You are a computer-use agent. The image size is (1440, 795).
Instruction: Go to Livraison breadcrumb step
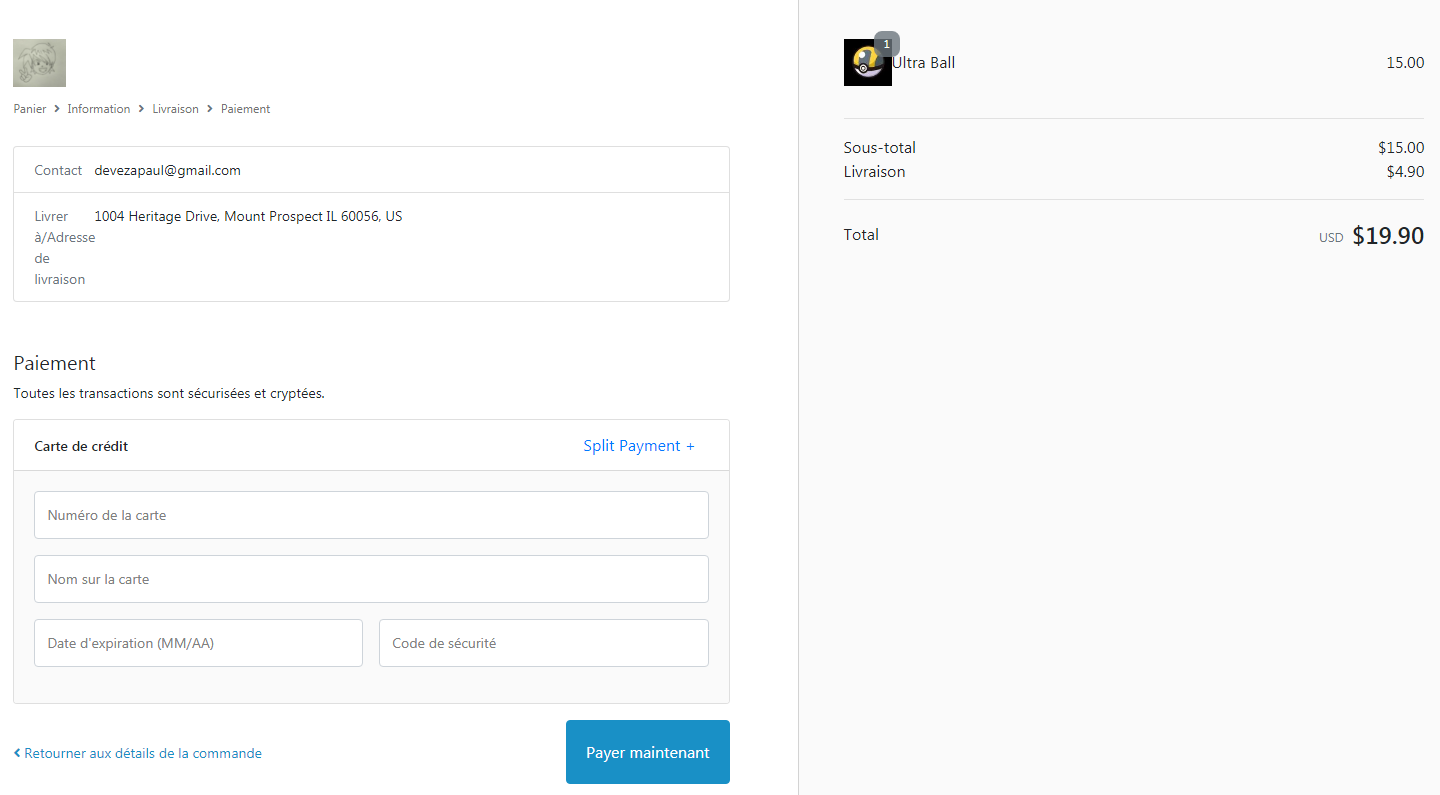point(176,109)
